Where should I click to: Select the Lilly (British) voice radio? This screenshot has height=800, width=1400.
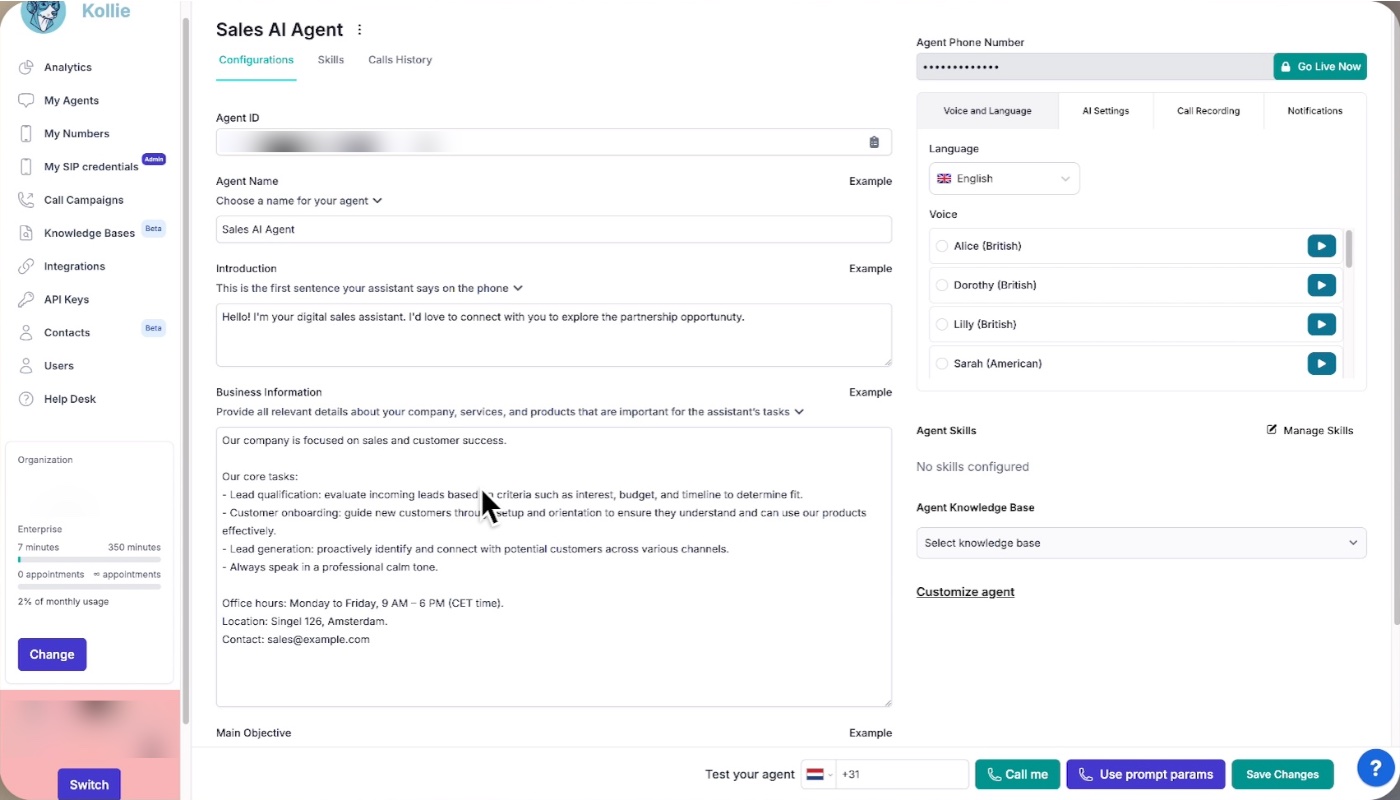[x=942, y=324]
